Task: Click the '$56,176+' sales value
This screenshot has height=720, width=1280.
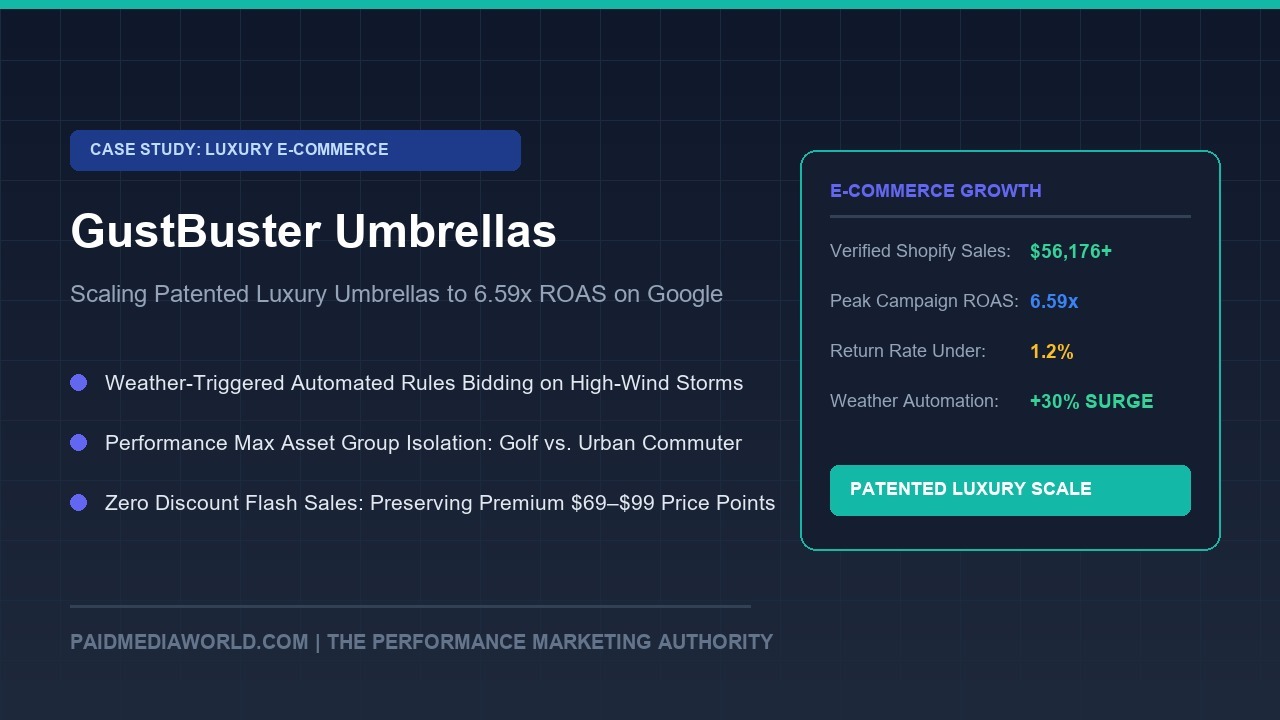Action: click(1071, 251)
